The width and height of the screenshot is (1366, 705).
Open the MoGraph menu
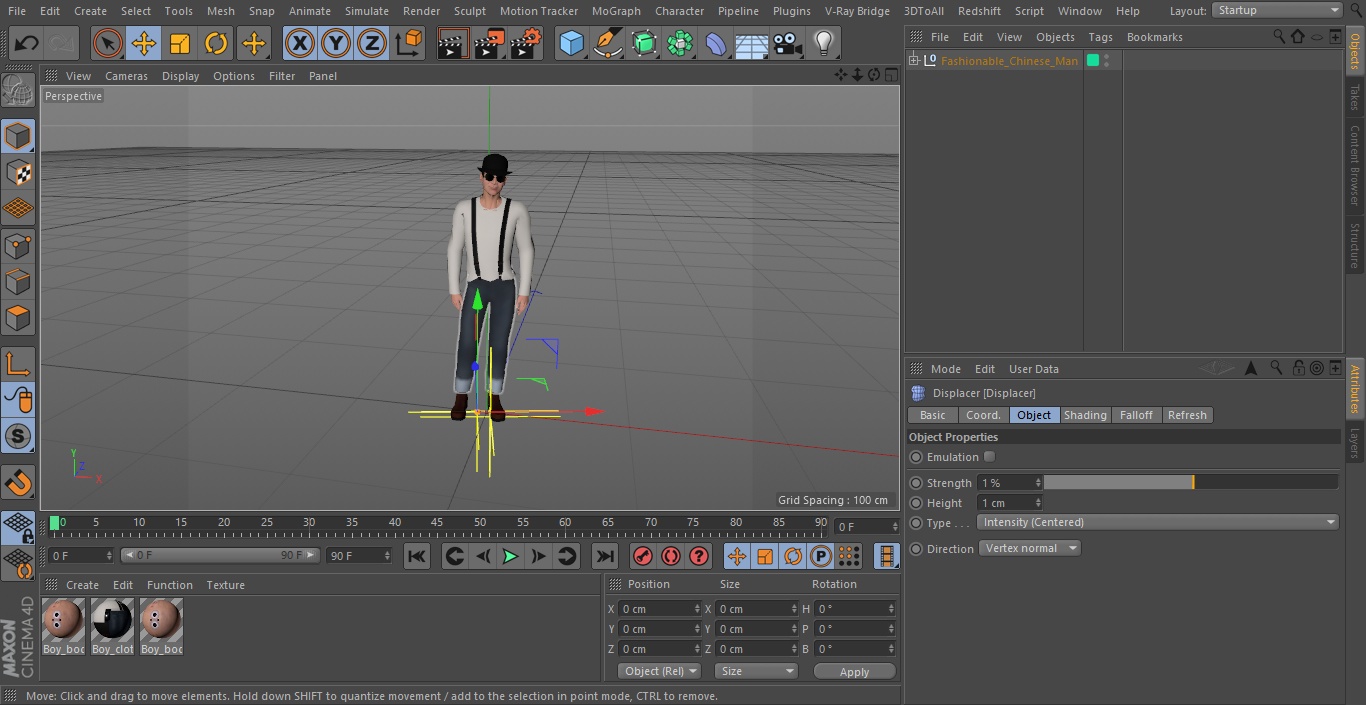click(616, 11)
